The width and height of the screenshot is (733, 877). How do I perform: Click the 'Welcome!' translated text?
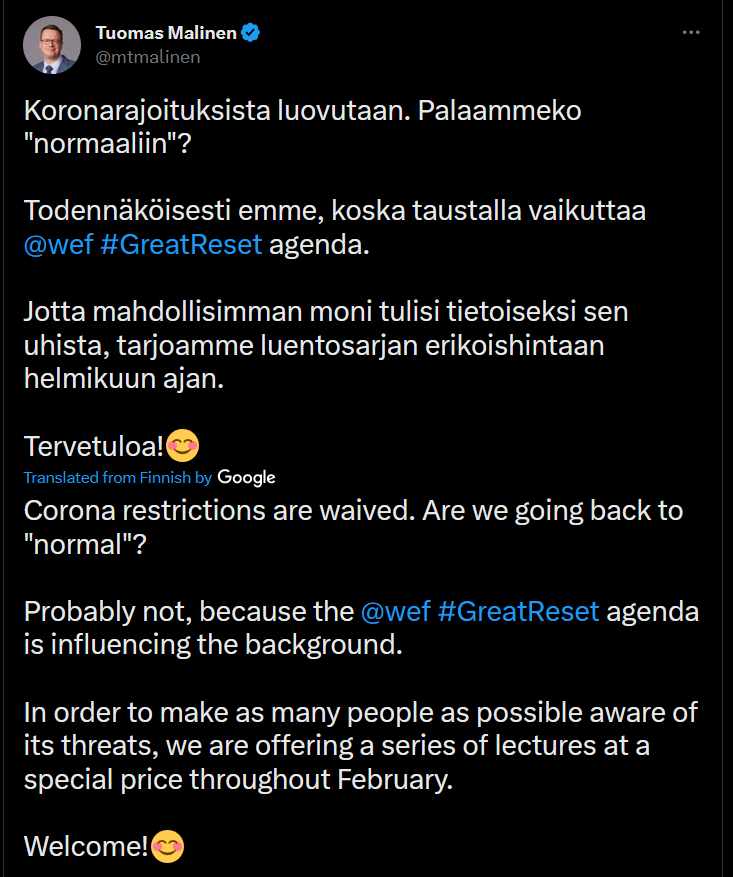86,846
